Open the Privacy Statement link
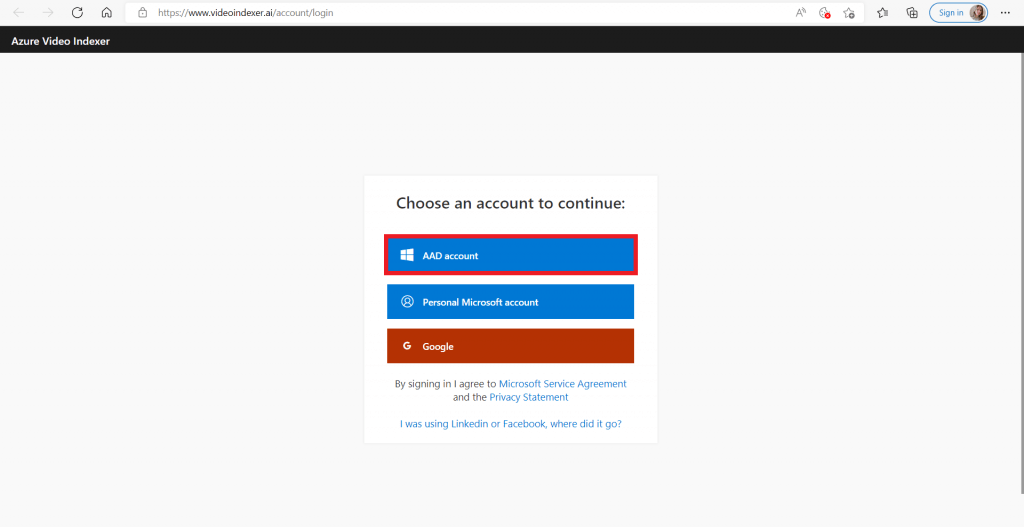1024x527 pixels. coord(528,397)
